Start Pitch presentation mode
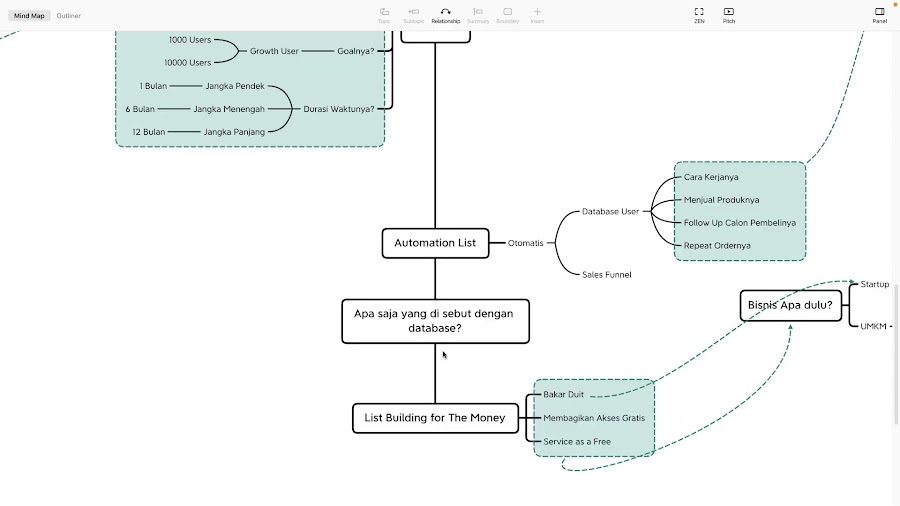This screenshot has width=900, height=506. coord(728,15)
